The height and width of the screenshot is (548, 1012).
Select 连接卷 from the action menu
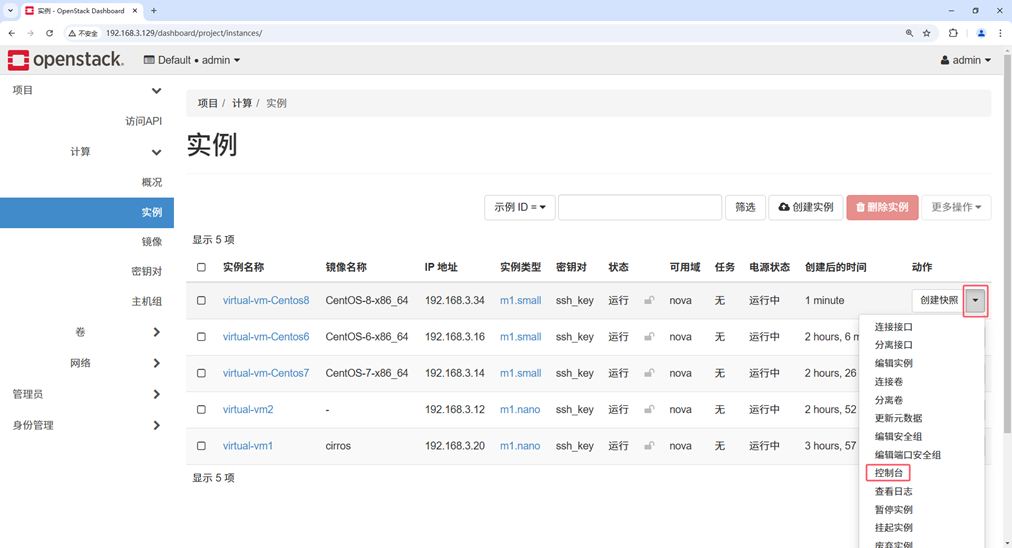[889, 381]
